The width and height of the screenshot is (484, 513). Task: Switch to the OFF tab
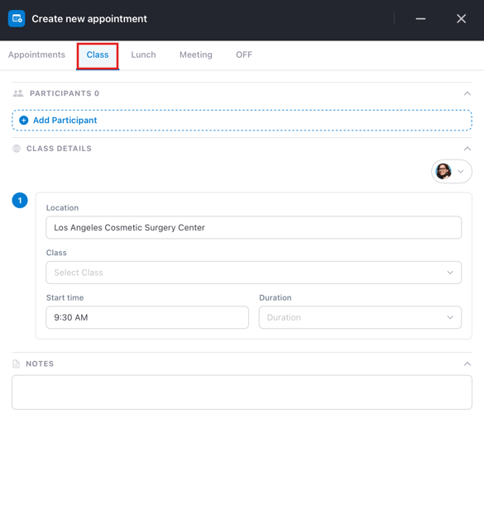click(244, 55)
